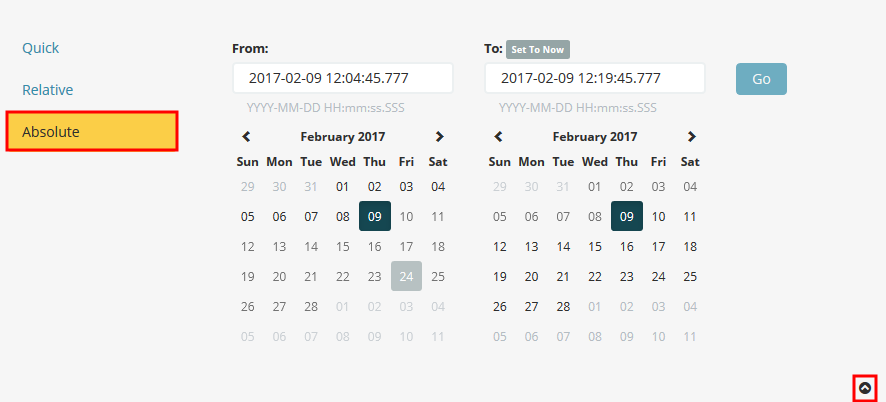Click the Set To Now button

[537, 49]
